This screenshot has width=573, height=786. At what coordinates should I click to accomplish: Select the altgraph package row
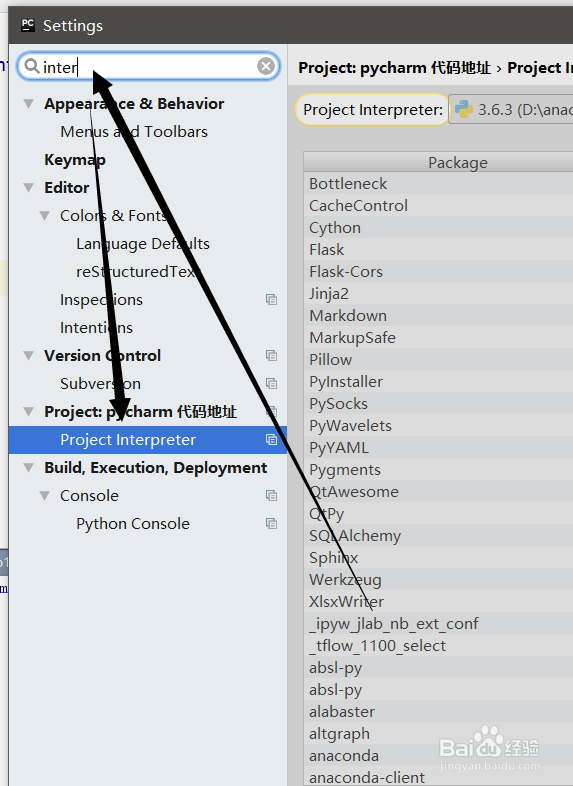[438, 734]
